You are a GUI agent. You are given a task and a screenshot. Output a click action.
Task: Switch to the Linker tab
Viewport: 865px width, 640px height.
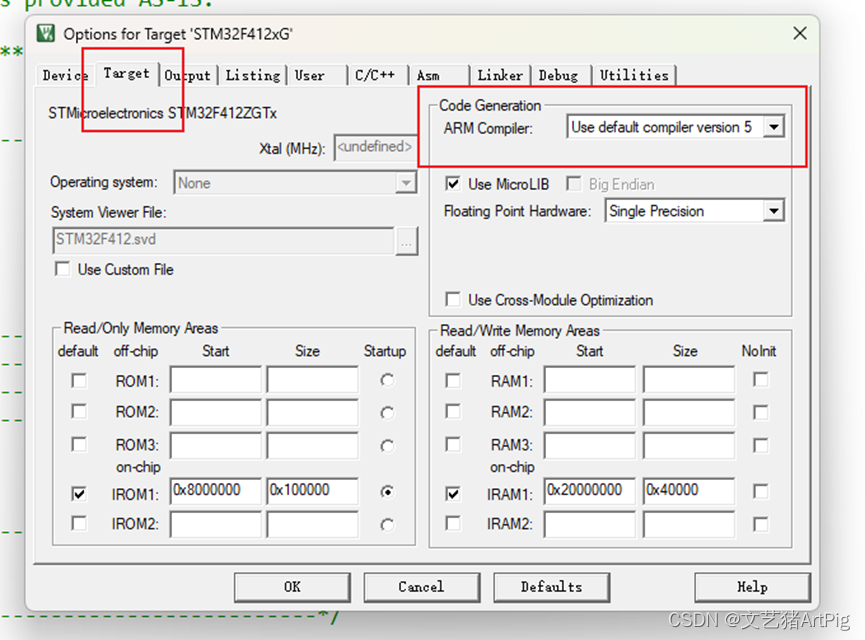tap(500, 76)
